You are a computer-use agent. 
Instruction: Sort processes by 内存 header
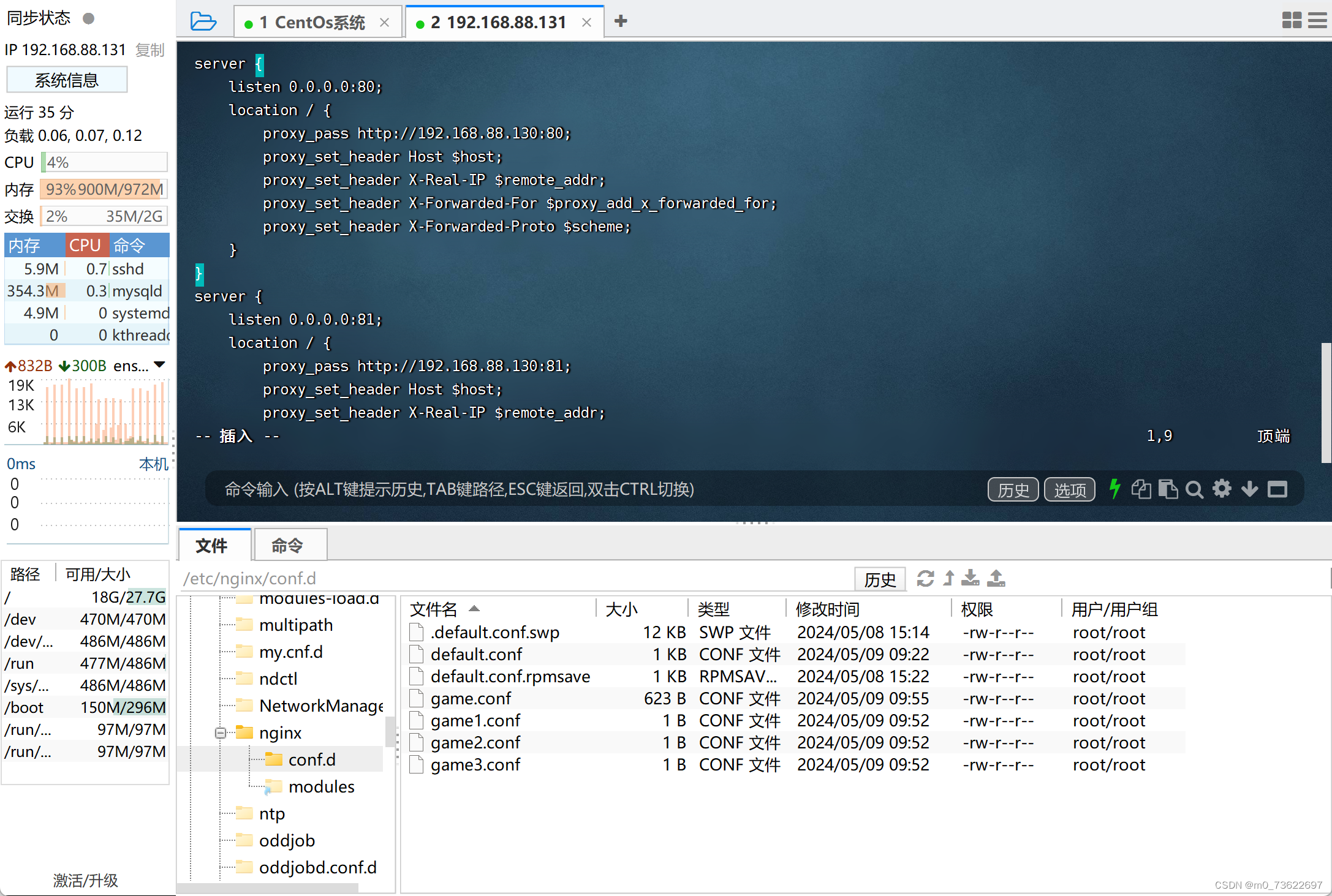click(x=35, y=245)
